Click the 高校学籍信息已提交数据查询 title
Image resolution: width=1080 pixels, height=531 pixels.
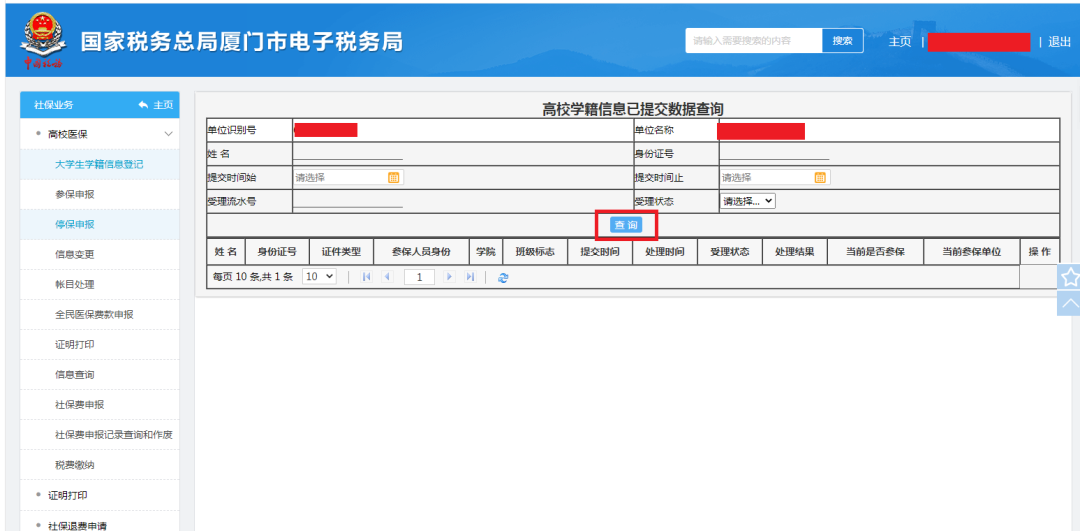pos(633,109)
